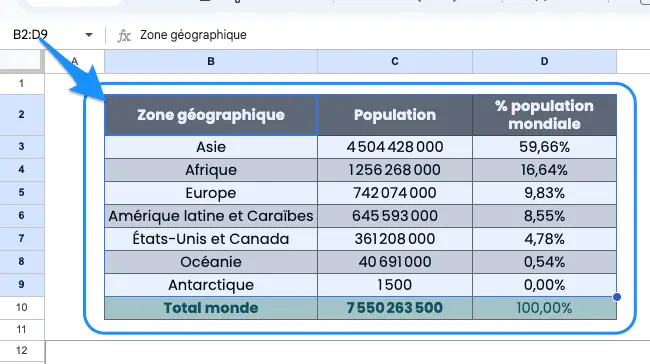Select the Zone géographique header cell
650x364 pixels.
point(211,115)
